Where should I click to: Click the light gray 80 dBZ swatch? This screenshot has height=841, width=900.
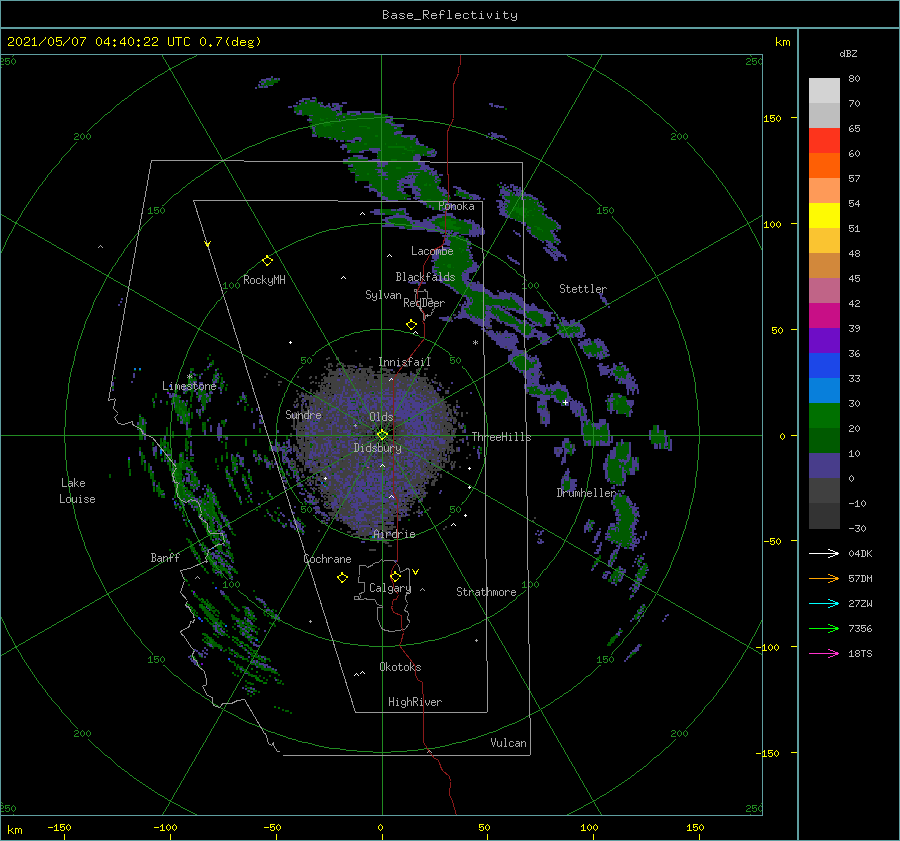[x=824, y=91]
